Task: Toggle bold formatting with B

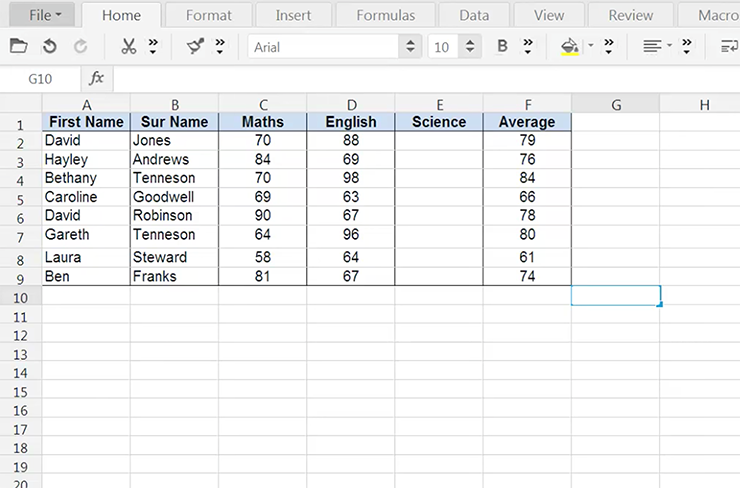Action: tap(502, 47)
